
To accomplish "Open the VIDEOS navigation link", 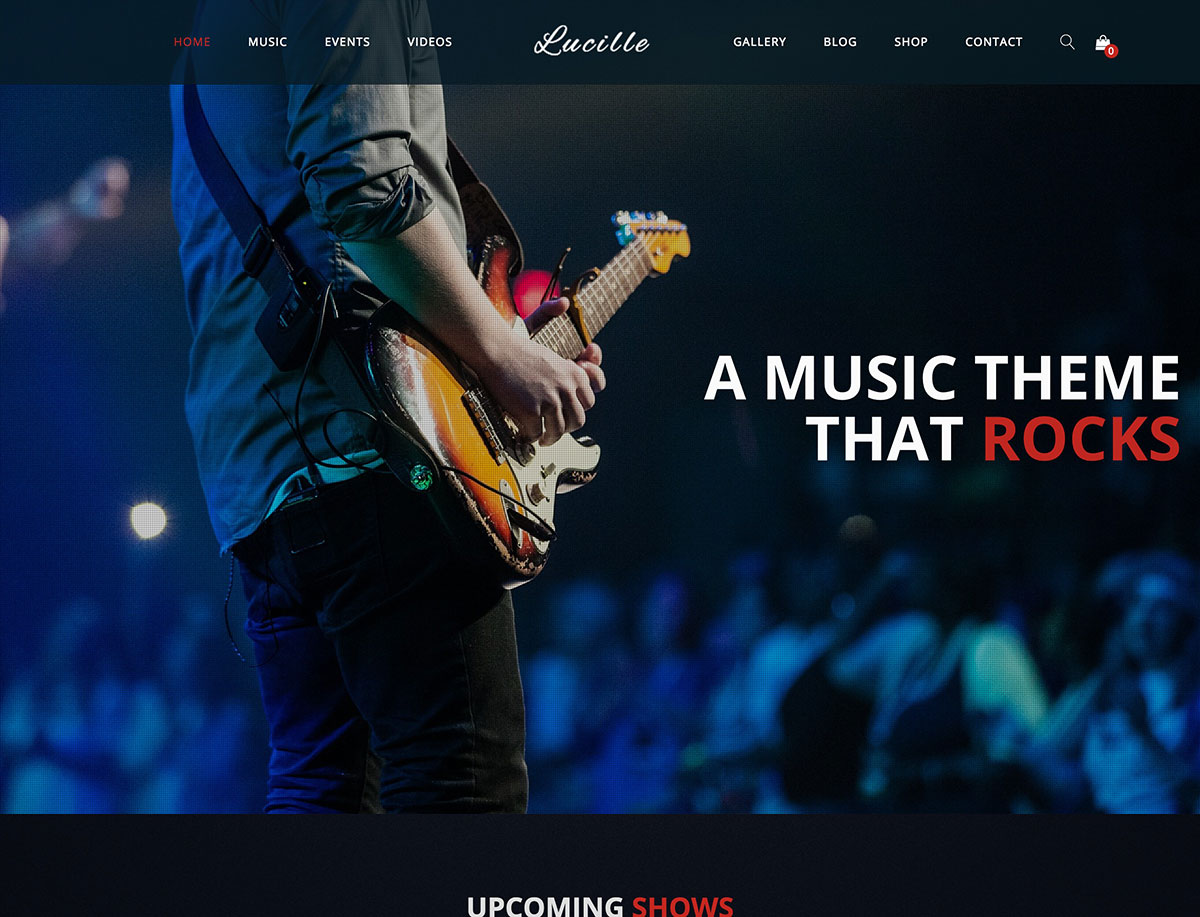I will pyautogui.click(x=429, y=42).
